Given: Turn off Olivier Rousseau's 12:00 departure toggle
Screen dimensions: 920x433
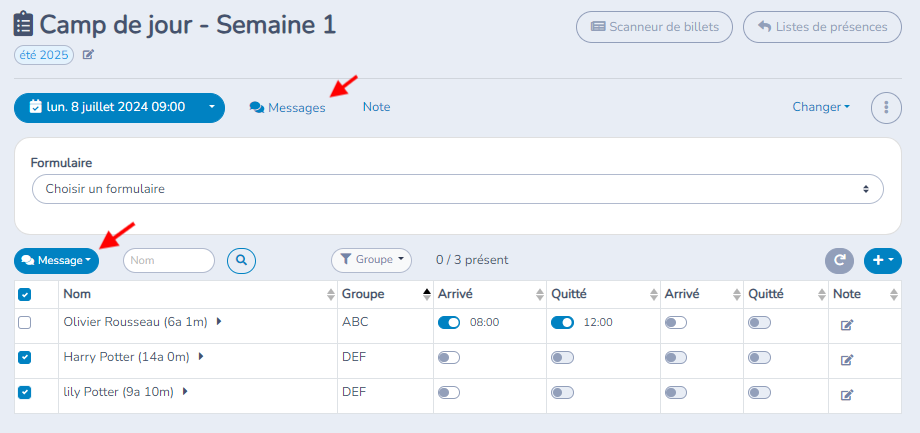Looking at the screenshot, I should tap(562, 323).
